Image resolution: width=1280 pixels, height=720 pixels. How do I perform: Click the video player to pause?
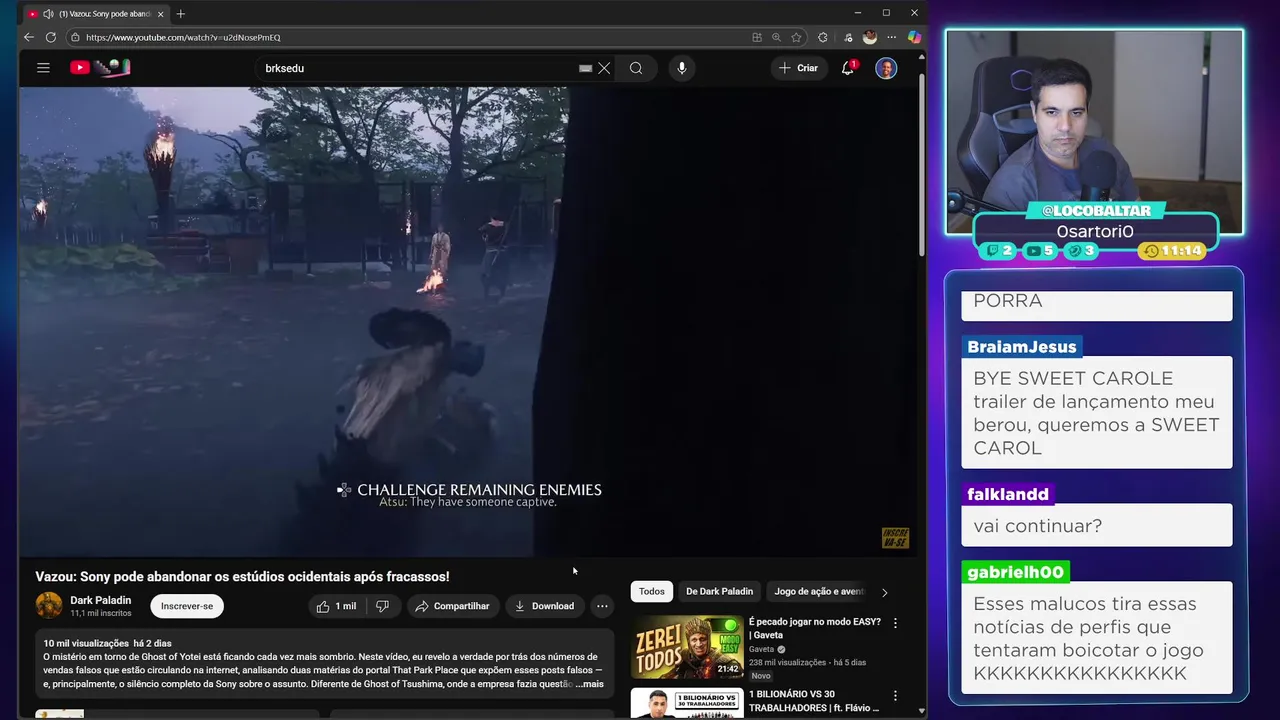tap(469, 321)
